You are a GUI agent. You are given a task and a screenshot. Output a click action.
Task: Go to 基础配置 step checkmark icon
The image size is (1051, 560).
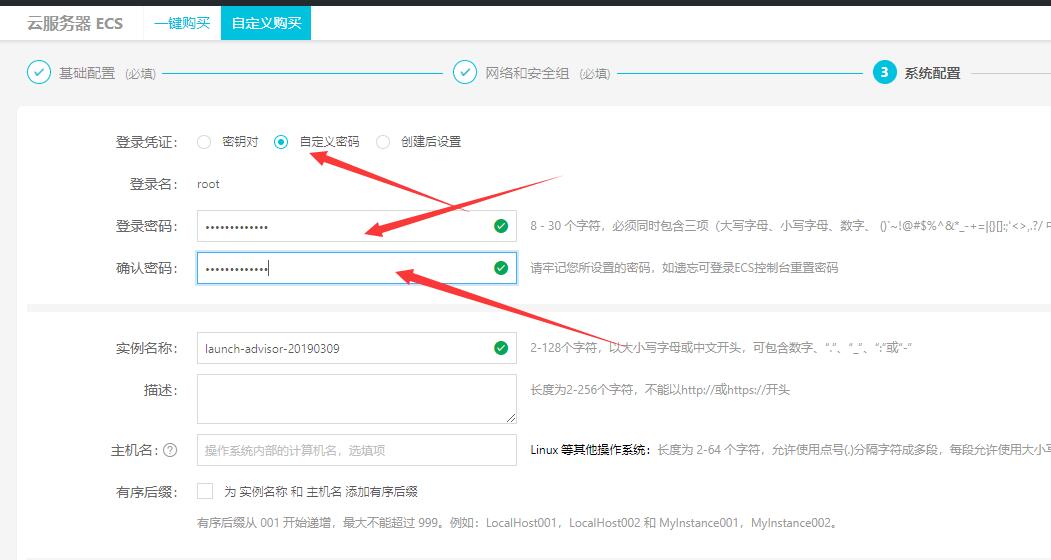click(x=39, y=72)
